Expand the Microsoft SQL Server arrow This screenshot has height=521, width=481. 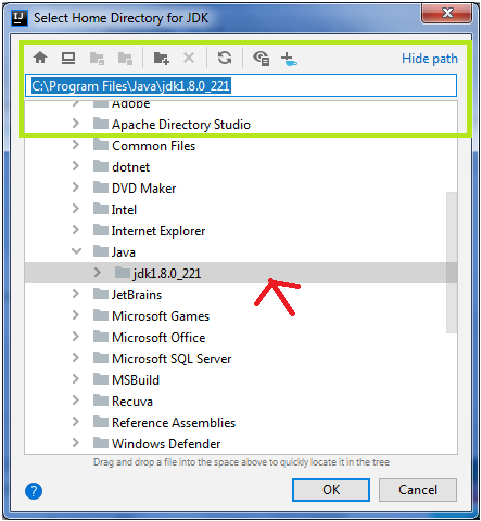point(76,358)
